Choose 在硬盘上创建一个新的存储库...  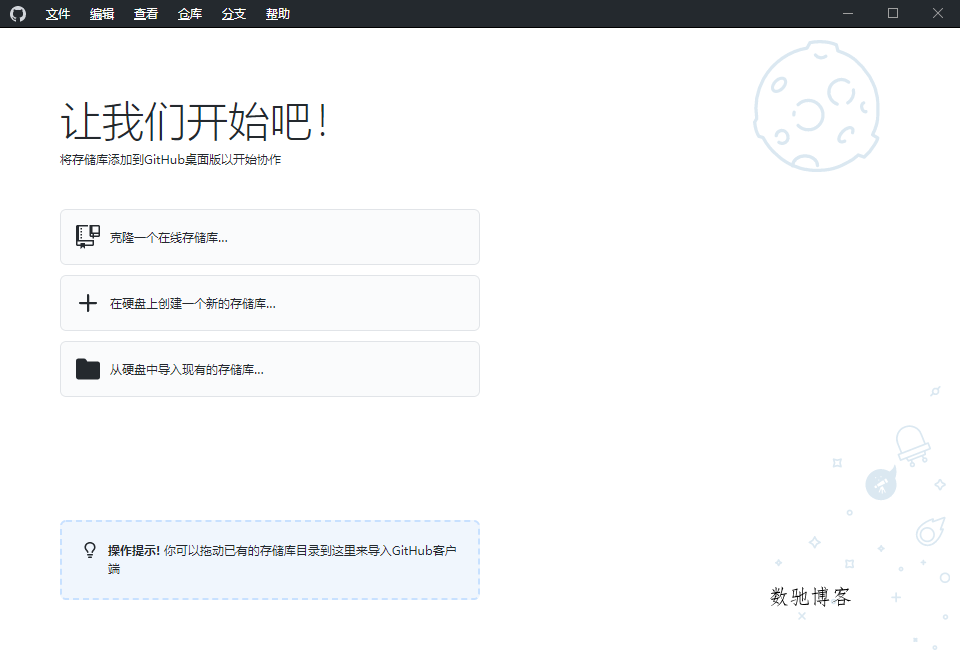(270, 303)
